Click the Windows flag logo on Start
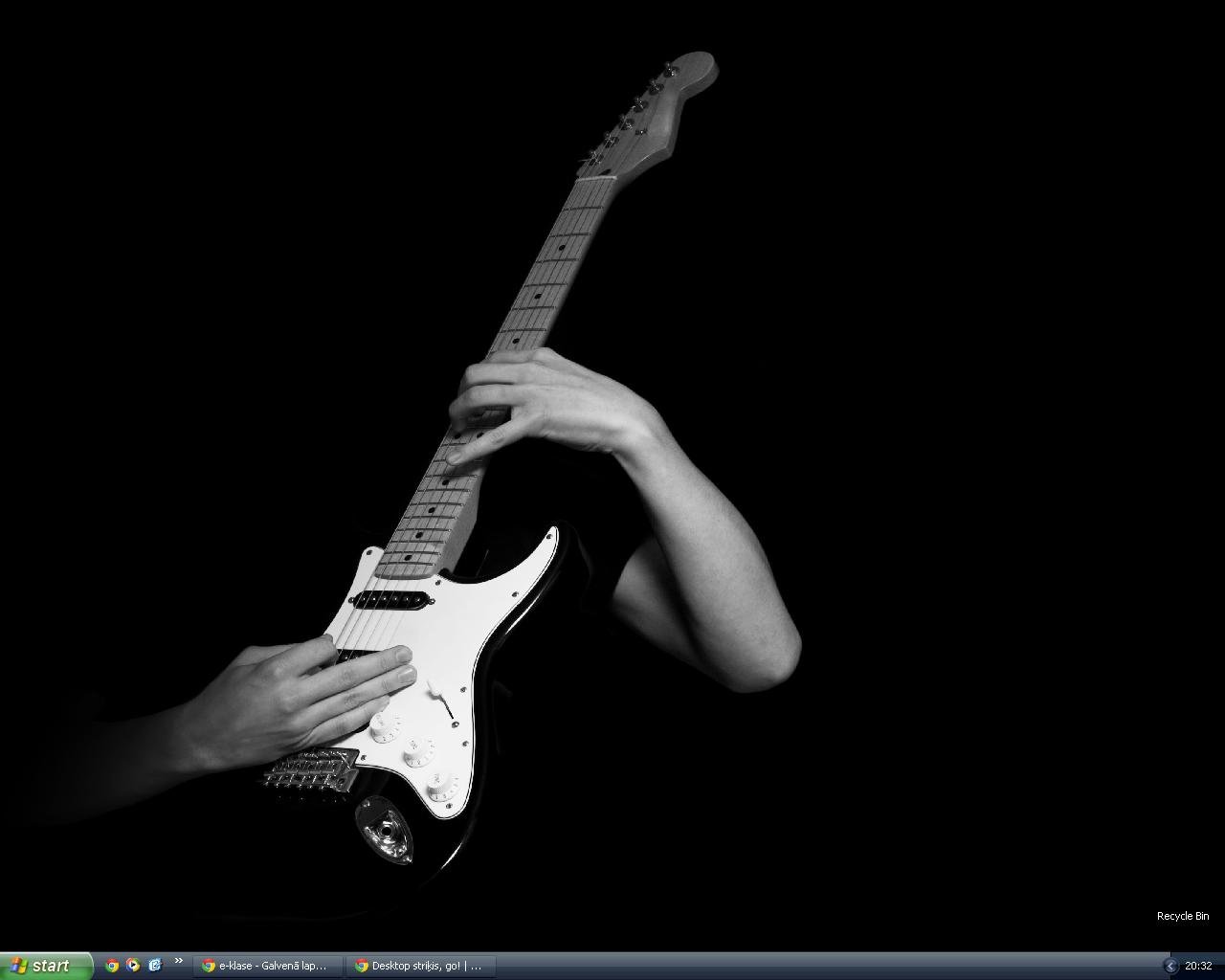The height and width of the screenshot is (980, 1225). click(x=18, y=966)
